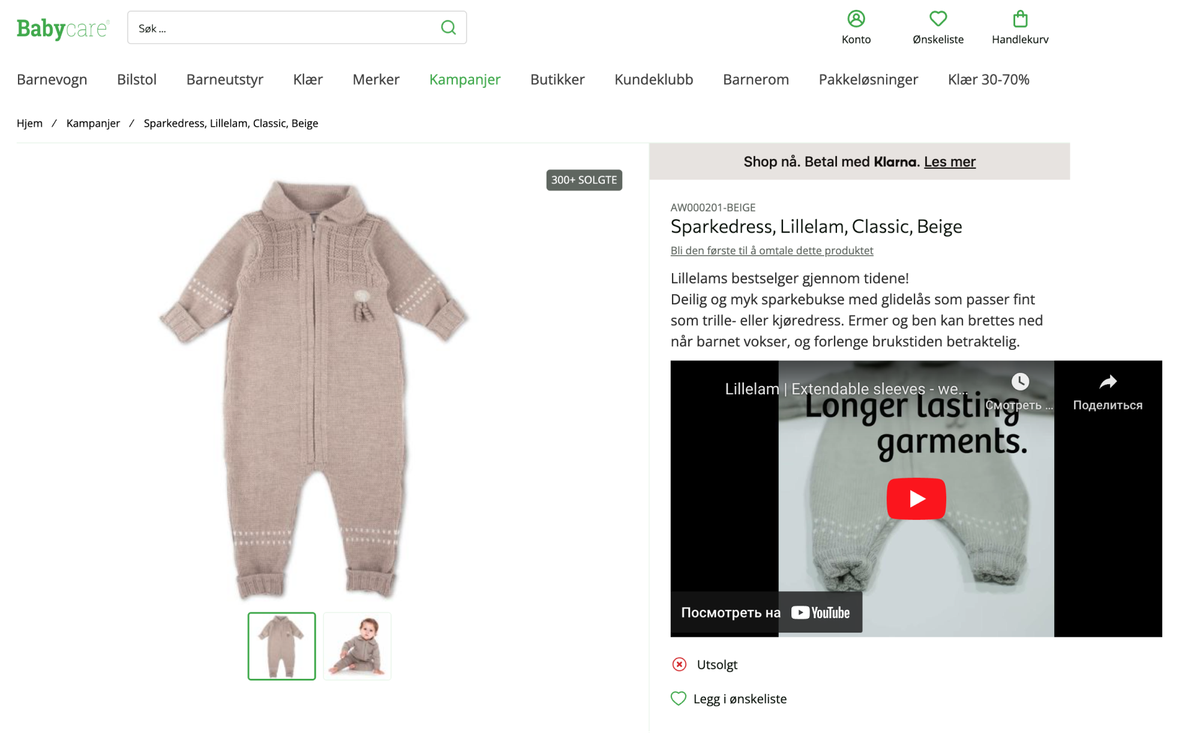Viewport: 1200px width, 733px height.
Task: Click the Utsolgt status text
Action: pyautogui.click(x=717, y=664)
